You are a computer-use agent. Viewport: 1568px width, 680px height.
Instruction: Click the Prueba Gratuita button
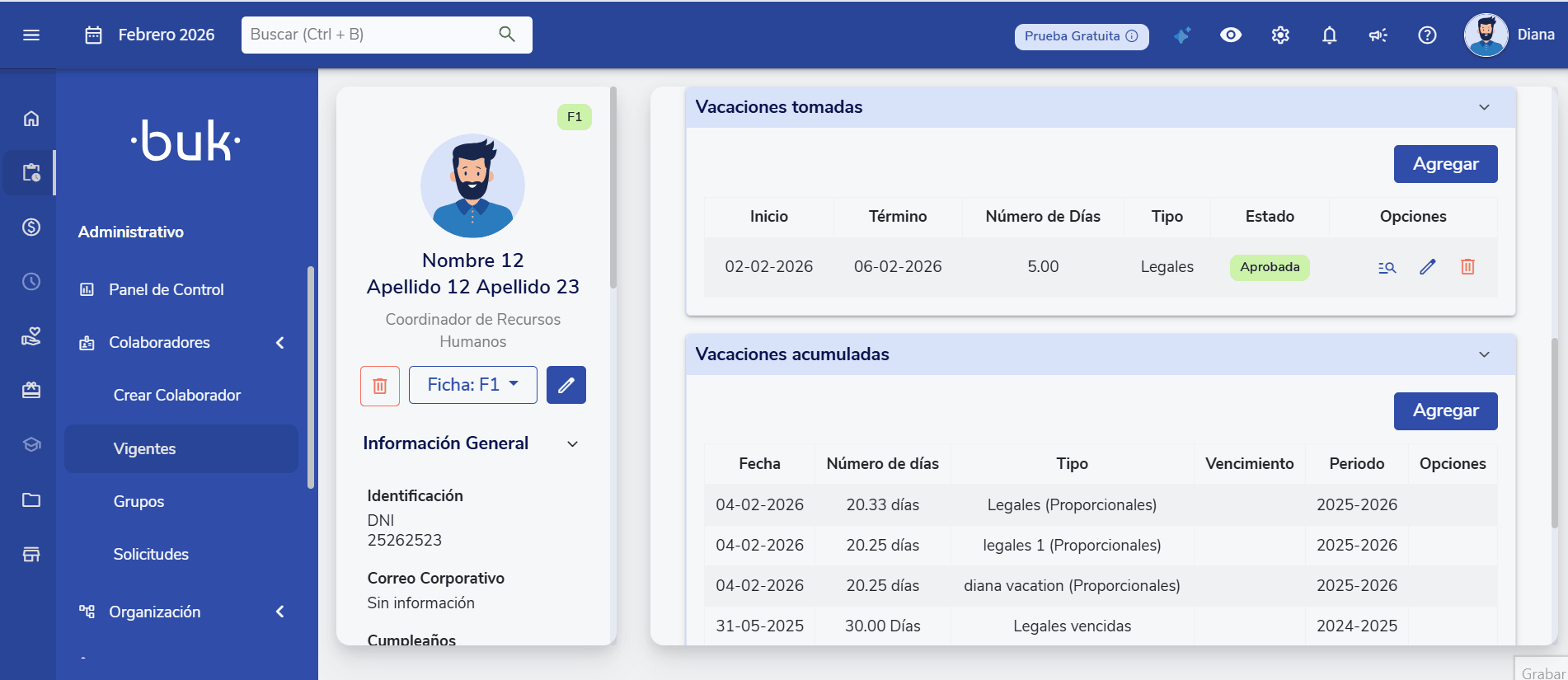tap(1081, 36)
